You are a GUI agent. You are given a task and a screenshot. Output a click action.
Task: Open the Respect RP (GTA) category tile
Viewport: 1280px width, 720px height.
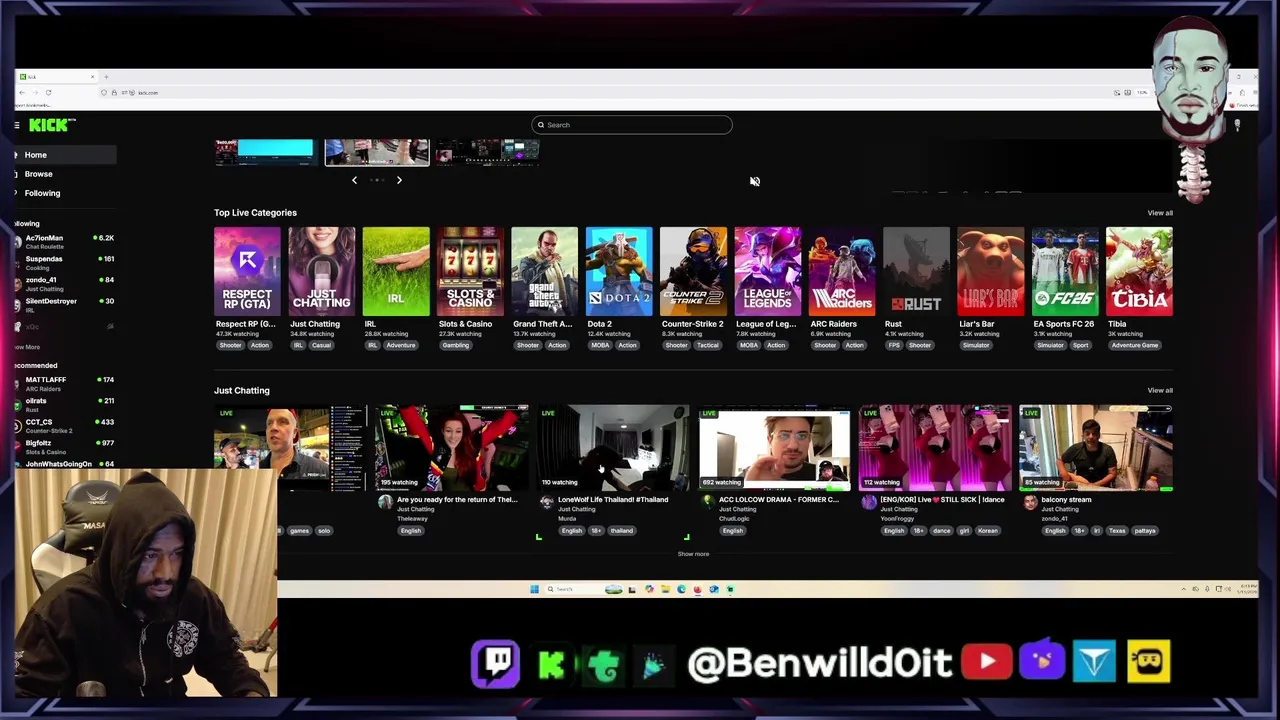247,272
